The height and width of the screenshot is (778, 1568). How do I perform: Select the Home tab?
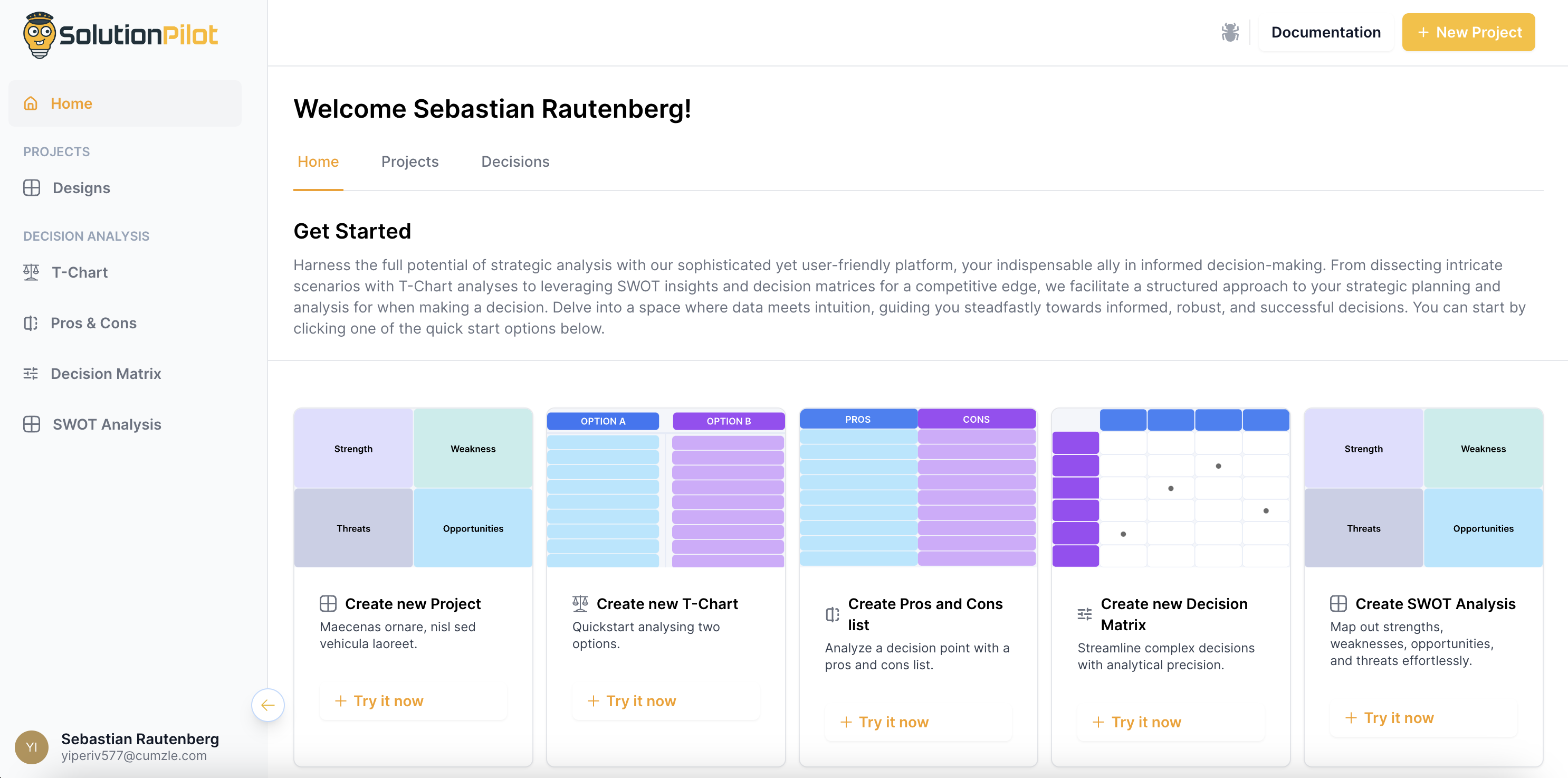click(318, 162)
